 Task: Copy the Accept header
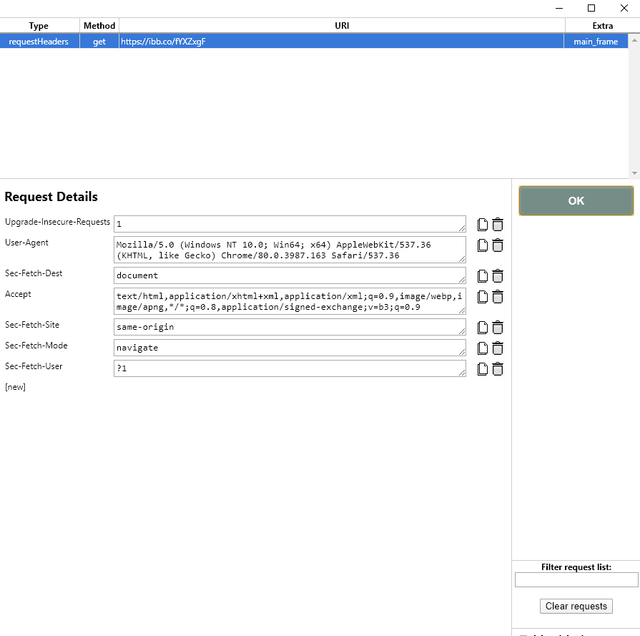(482, 297)
